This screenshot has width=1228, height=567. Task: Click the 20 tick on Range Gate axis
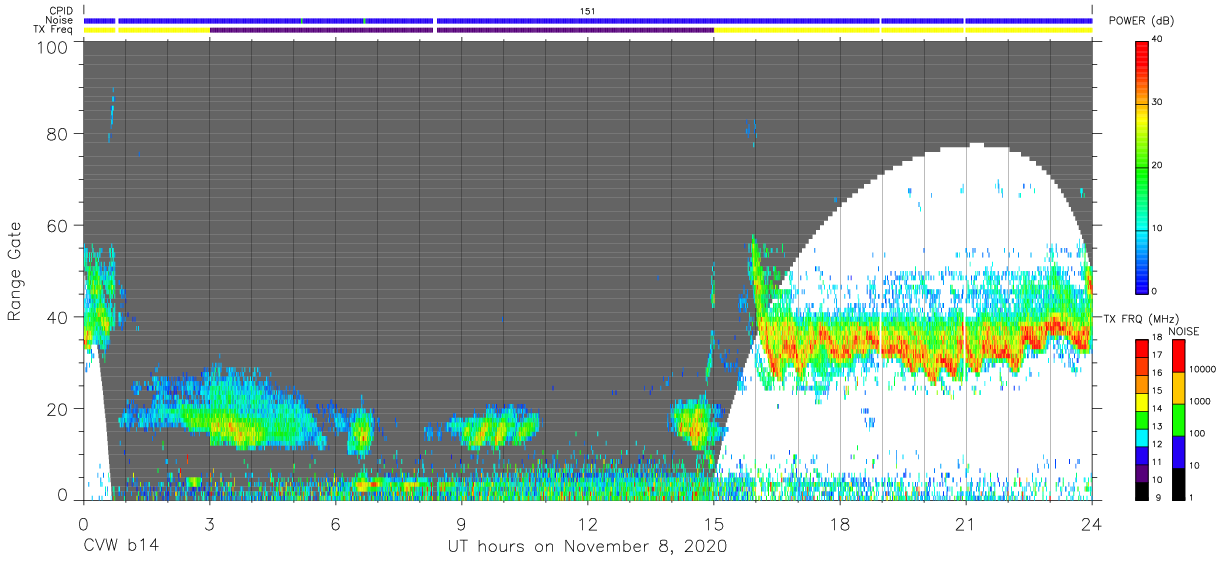pyautogui.click(x=57, y=408)
